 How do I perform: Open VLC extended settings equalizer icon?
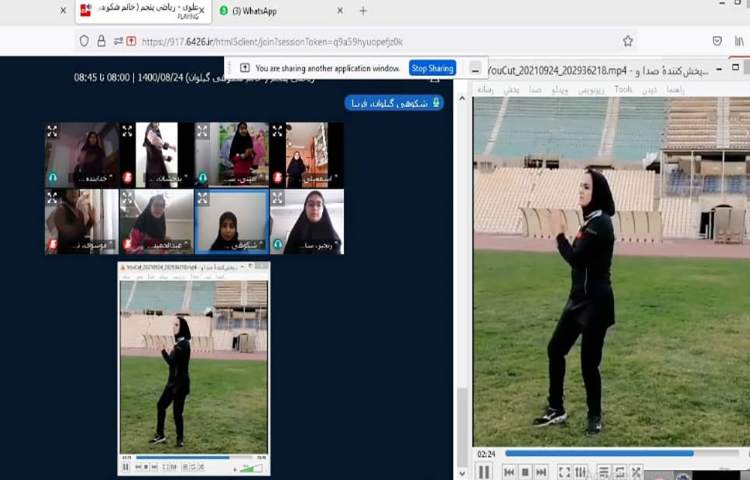[x=581, y=472]
